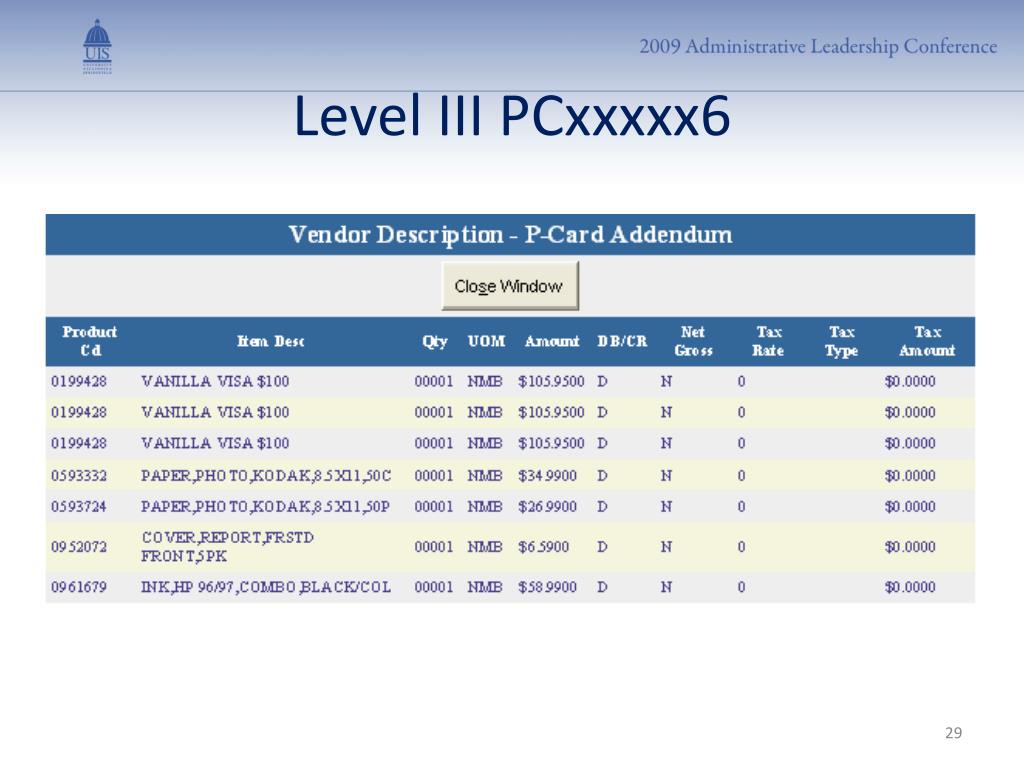Click slide page number 29
Screen dimensions: 1024x768
[953, 733]
